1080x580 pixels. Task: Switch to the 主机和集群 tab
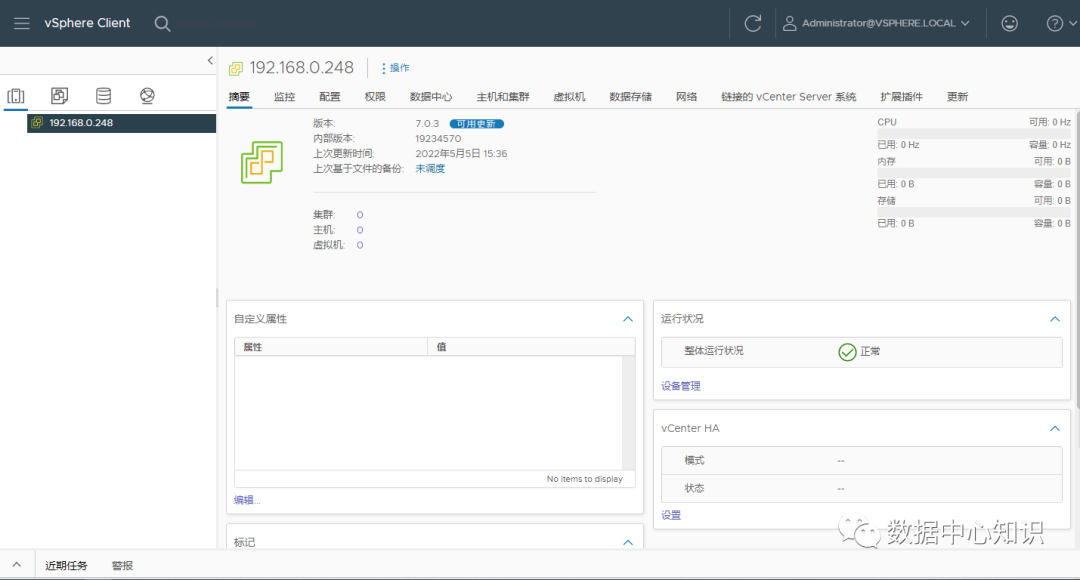[x=503, y=96]
